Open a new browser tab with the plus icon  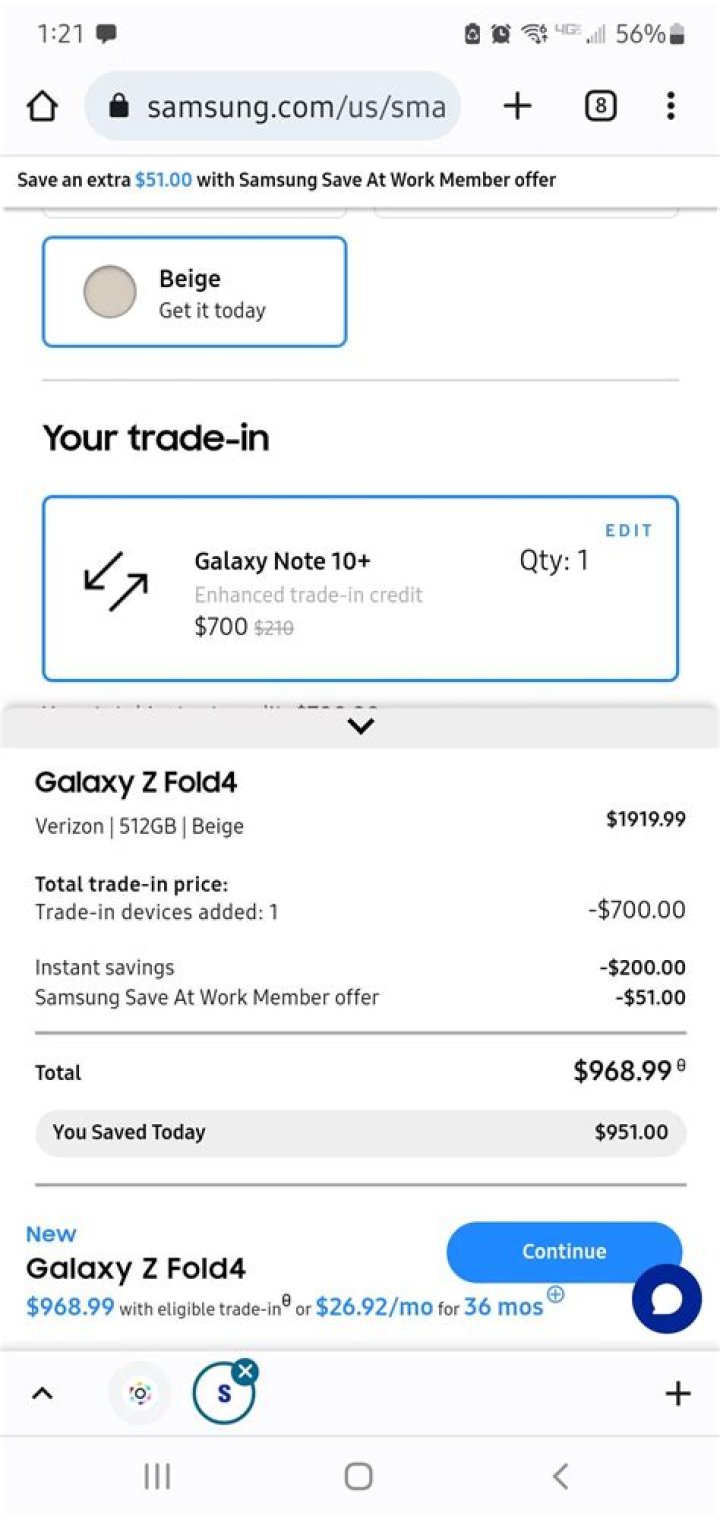[x=517, y=105]
